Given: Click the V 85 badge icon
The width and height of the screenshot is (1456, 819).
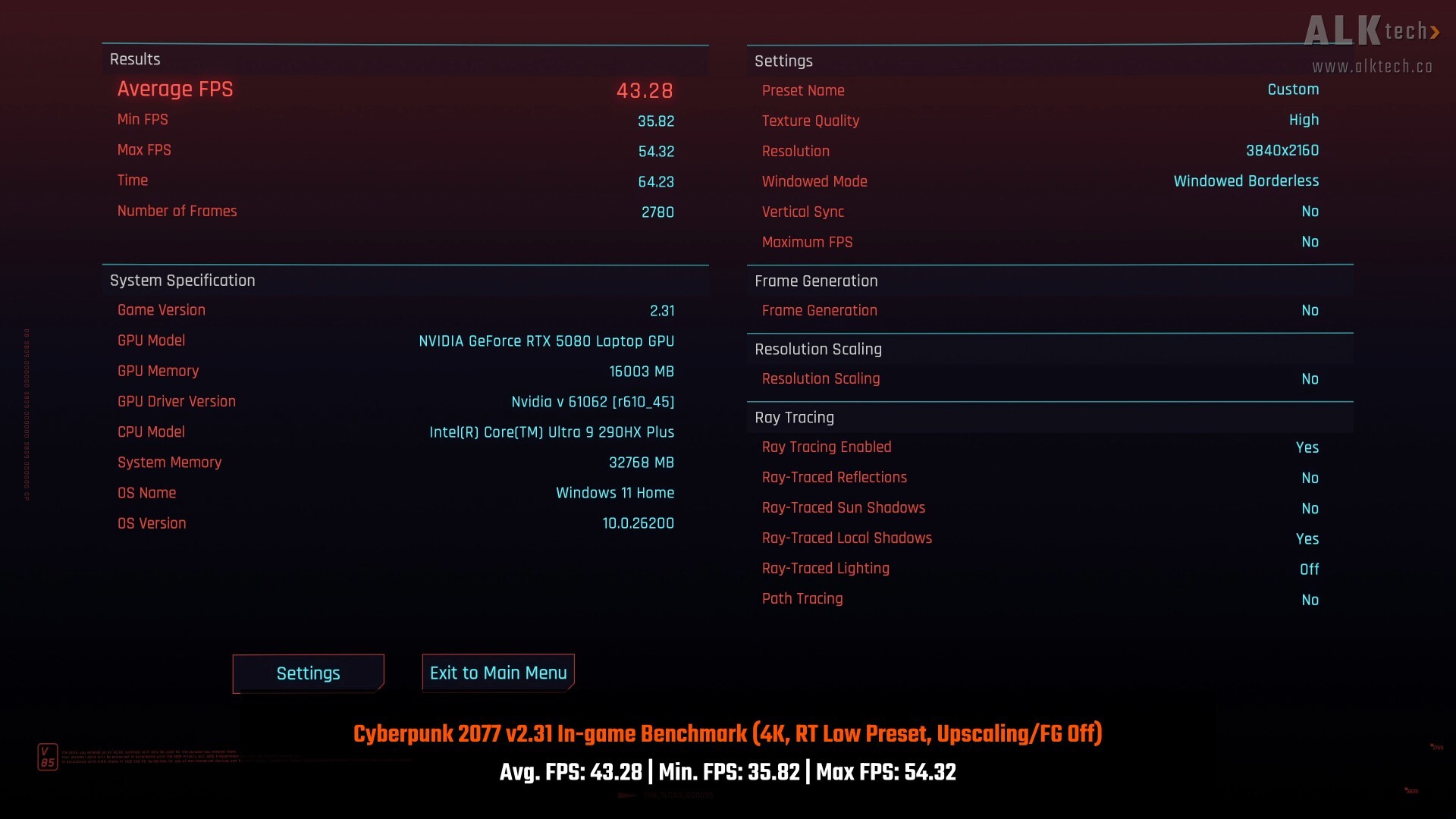Looking at the screenshot, I should point(47,757).
